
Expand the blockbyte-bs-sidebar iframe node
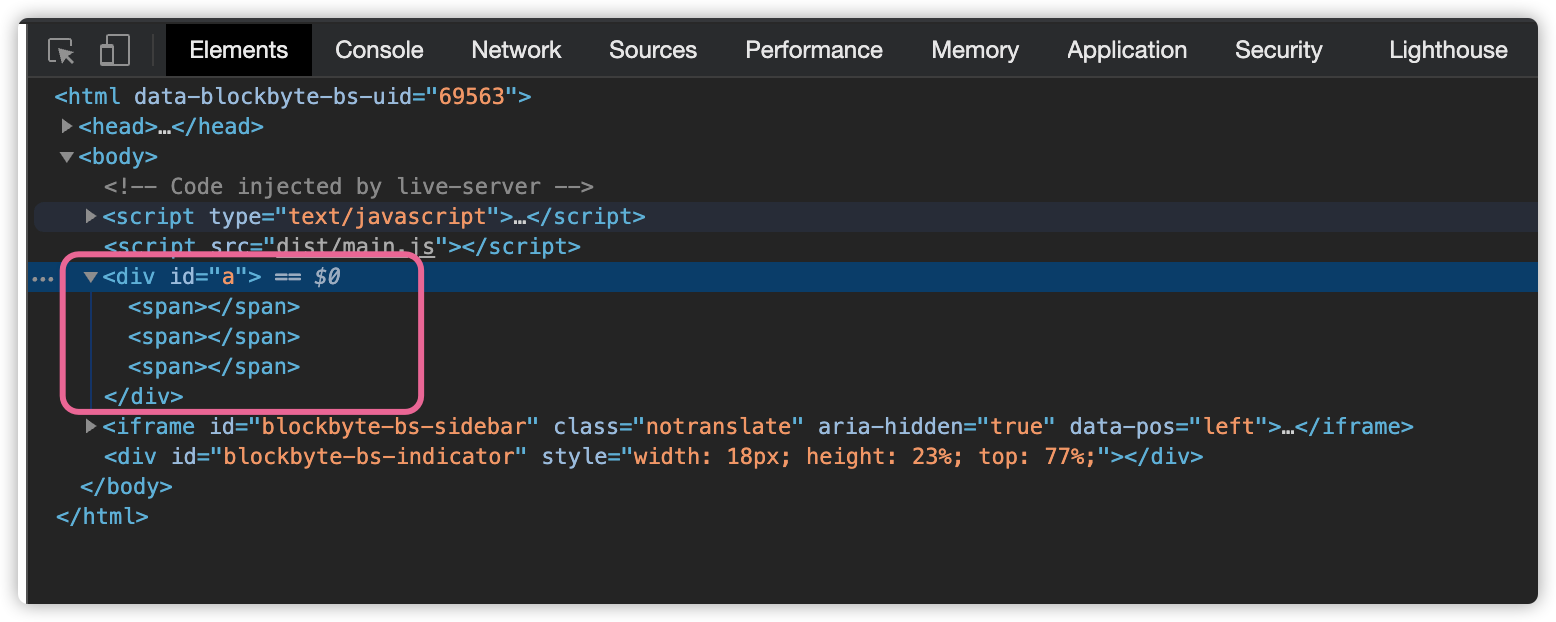[91, 426]
